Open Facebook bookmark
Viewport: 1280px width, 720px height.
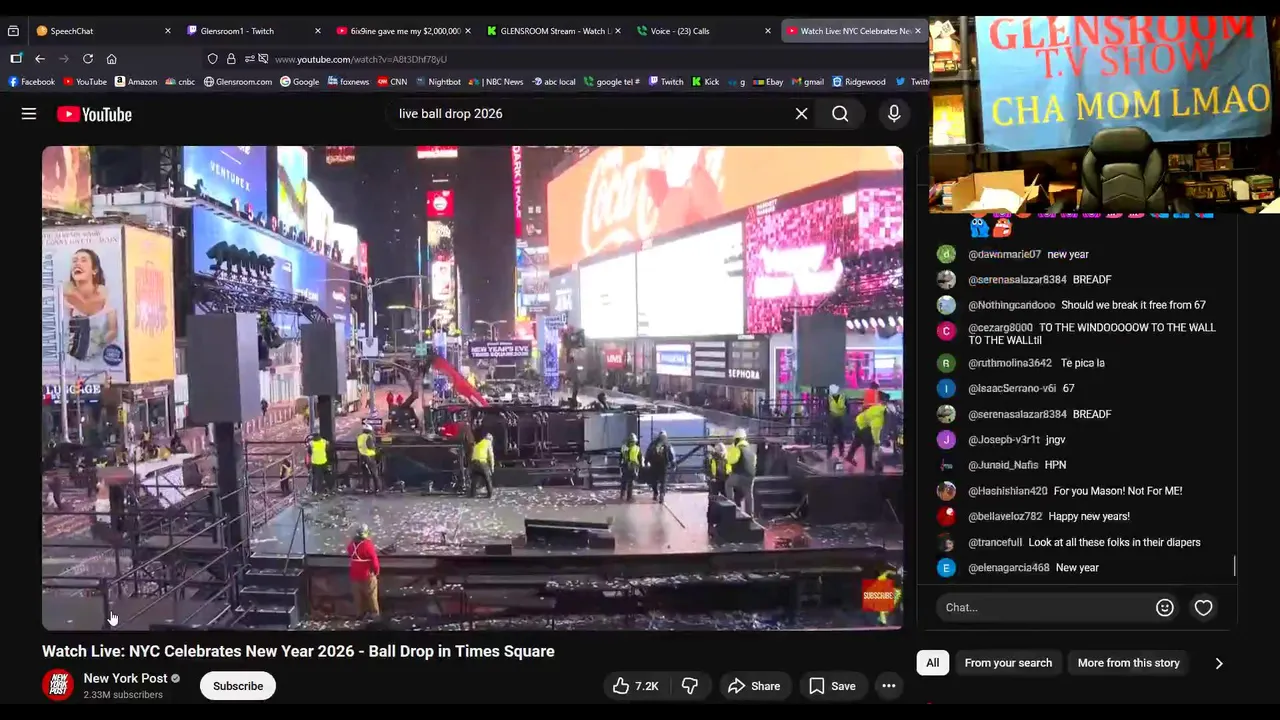[x=31, y=82]
